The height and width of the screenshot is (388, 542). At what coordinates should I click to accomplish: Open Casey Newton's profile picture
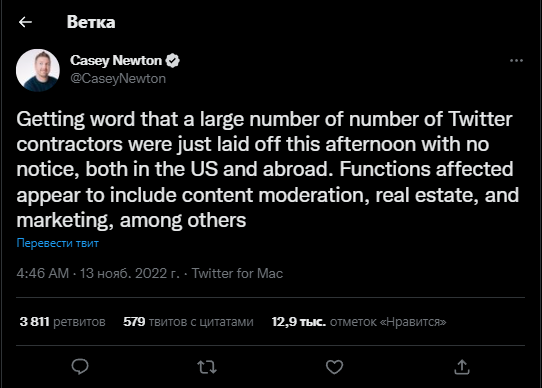click(38, 70)
